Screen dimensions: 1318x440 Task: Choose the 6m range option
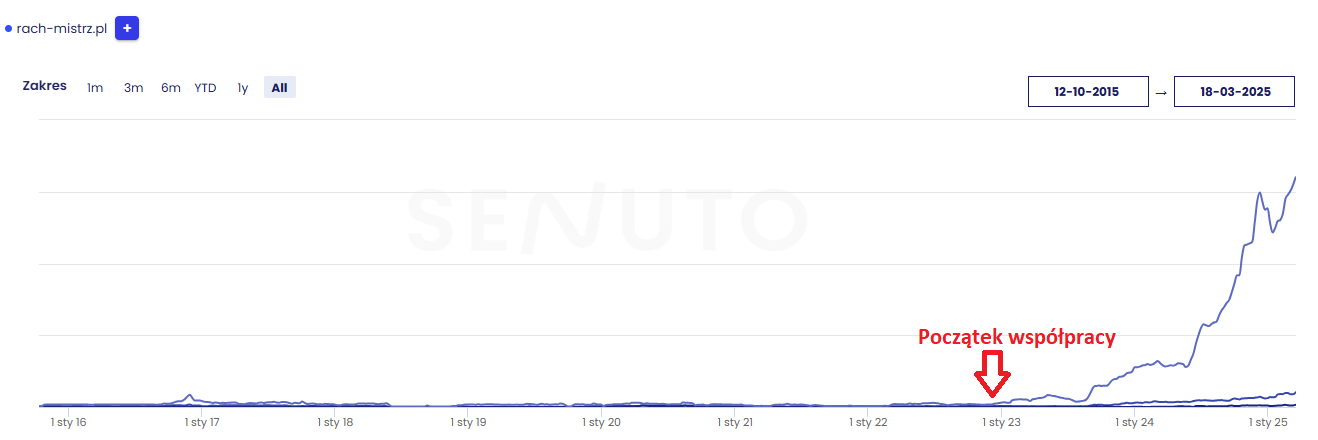pos(171,88)
